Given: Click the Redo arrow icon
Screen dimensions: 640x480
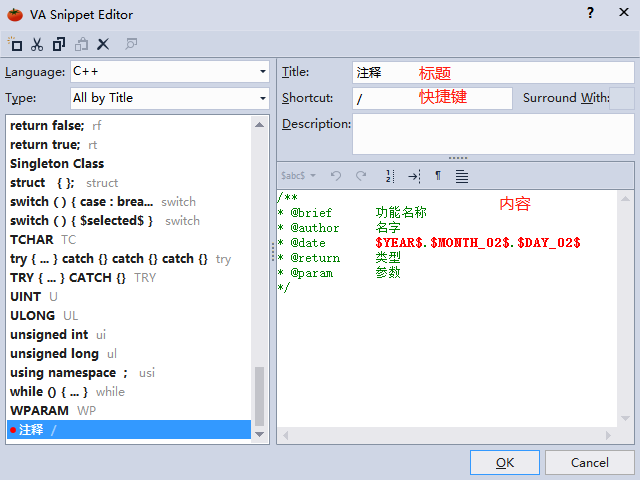Looking at the screenshot, I should (361, 176).
